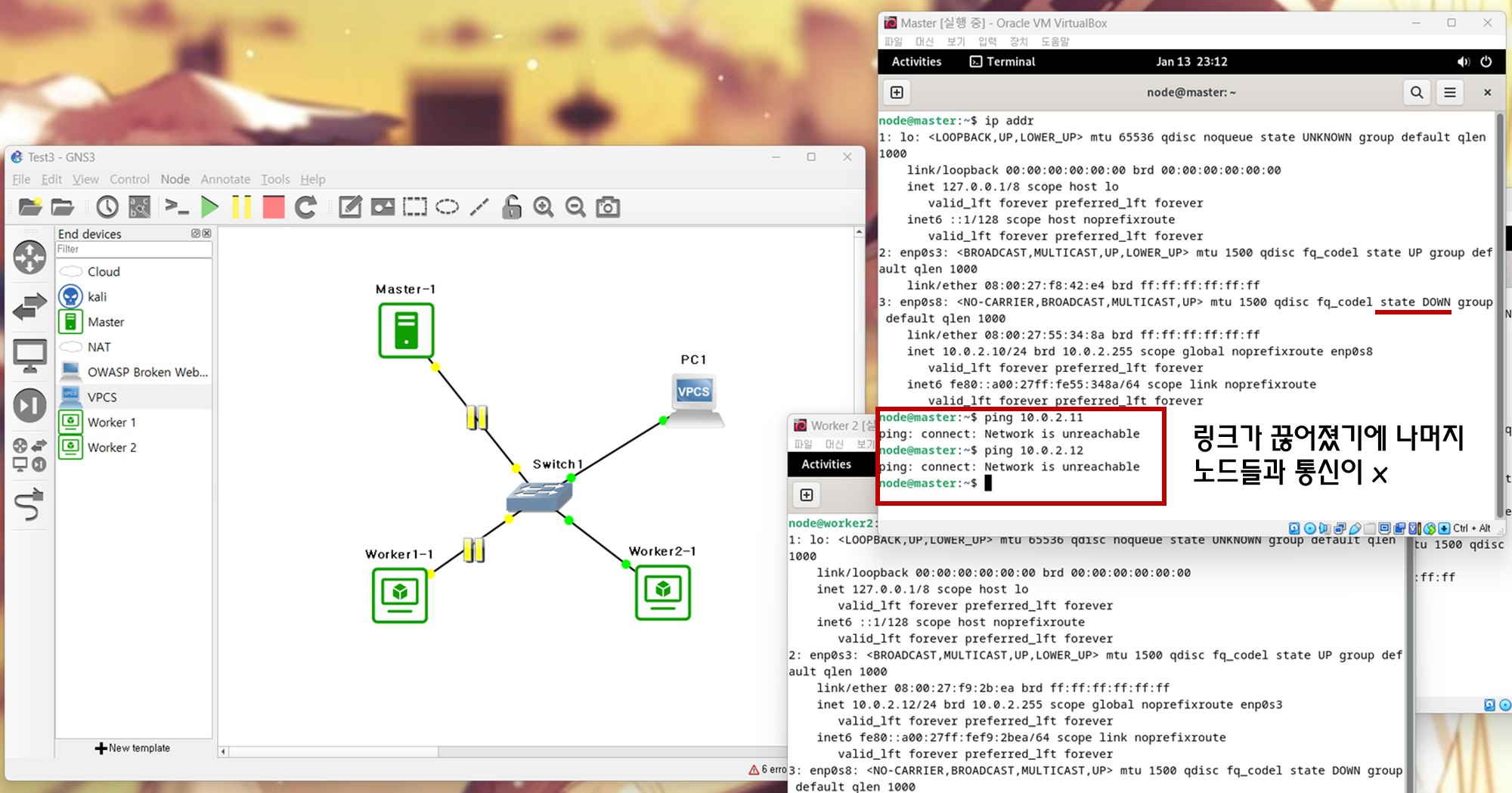This screenshot has height=793, width=1512.
Task: Open Terminal app menu in Master VM
Action: (1002, 61)
